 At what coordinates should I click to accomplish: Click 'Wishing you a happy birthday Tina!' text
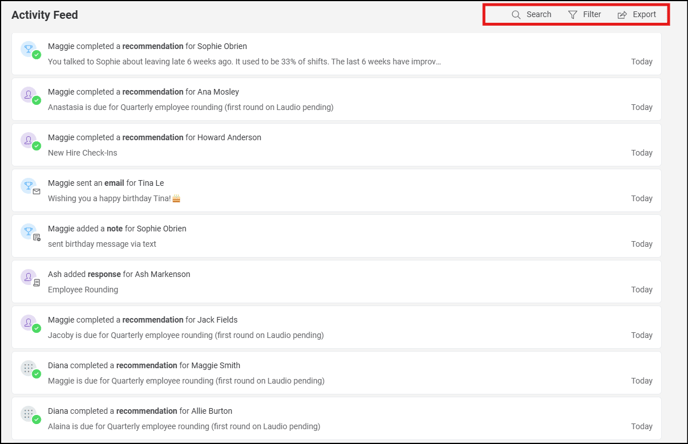(114, 199)
